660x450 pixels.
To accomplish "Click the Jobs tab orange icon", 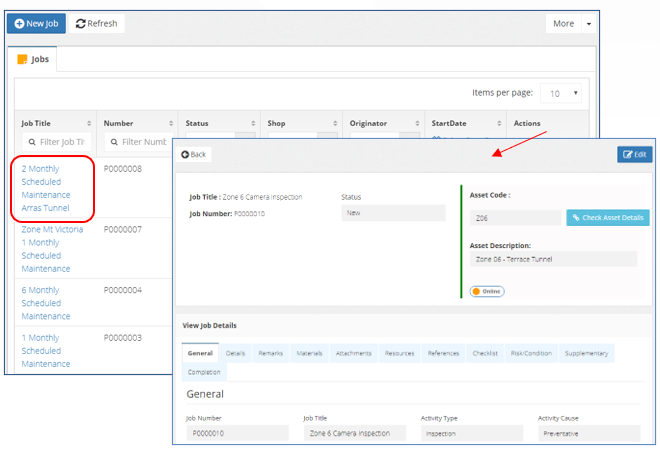I will [x=22, y=59].
